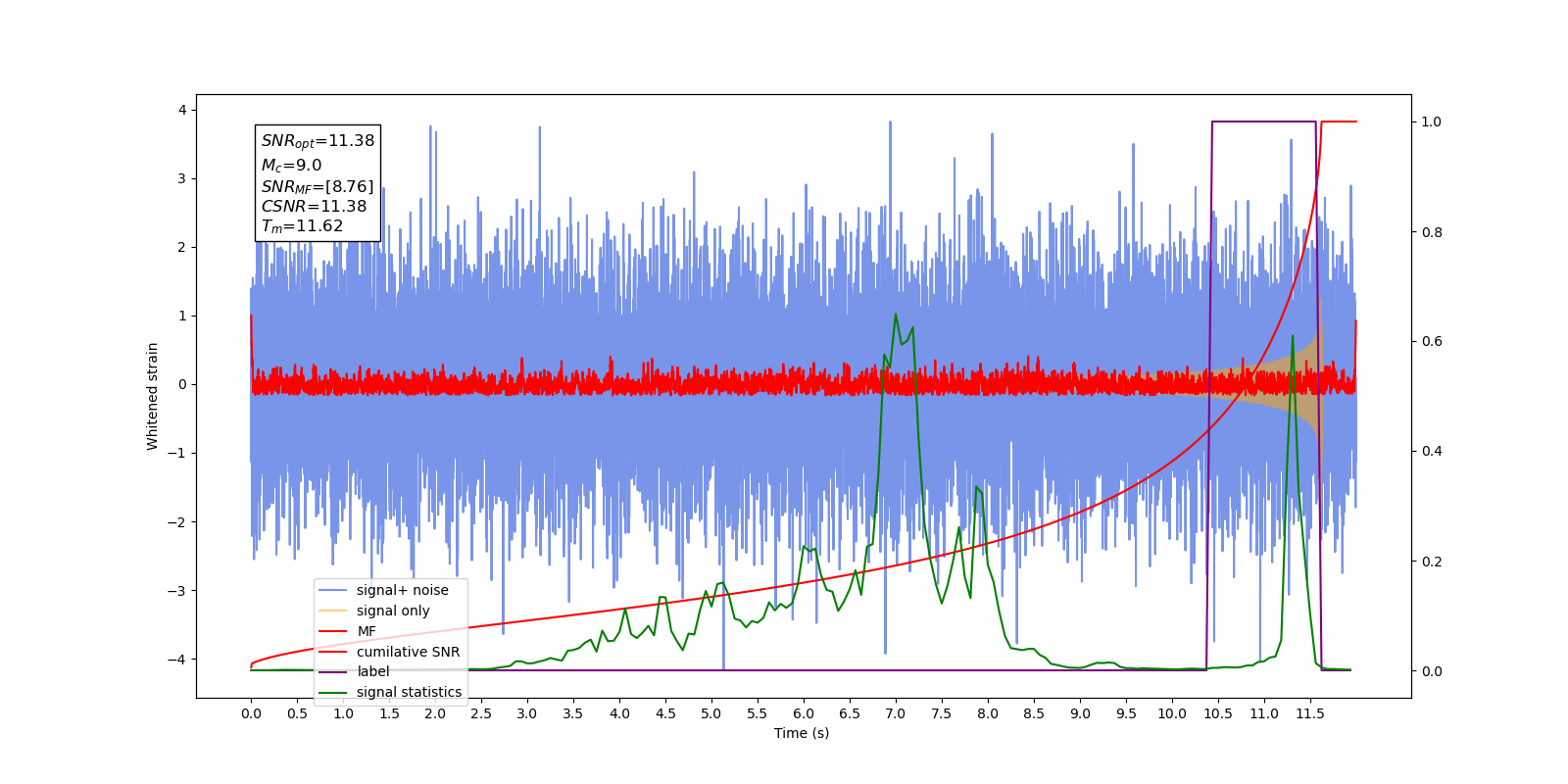Click the red 'MF' legend line
Screen dimensions: 1568x784
333,631
